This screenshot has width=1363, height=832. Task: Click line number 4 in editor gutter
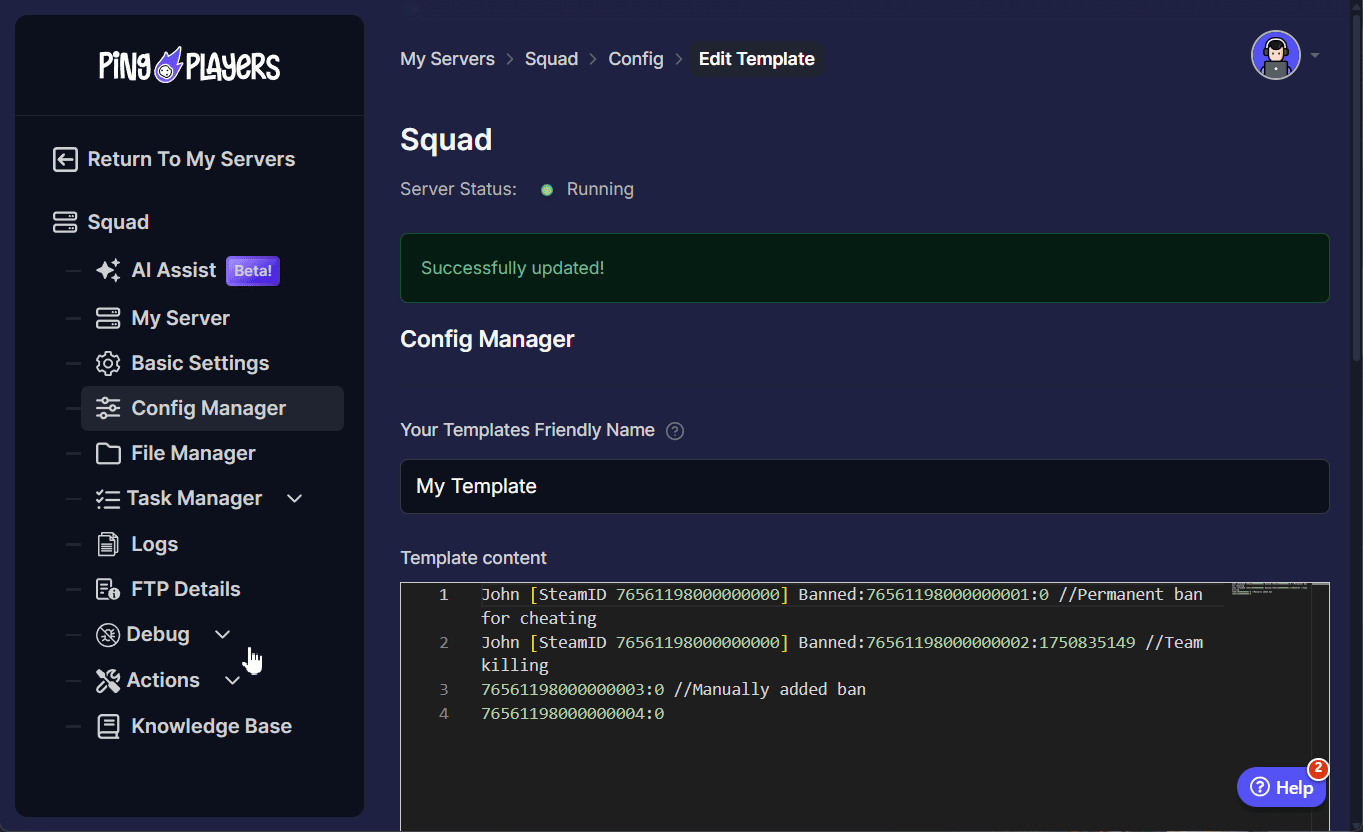(x=444, y=714)
